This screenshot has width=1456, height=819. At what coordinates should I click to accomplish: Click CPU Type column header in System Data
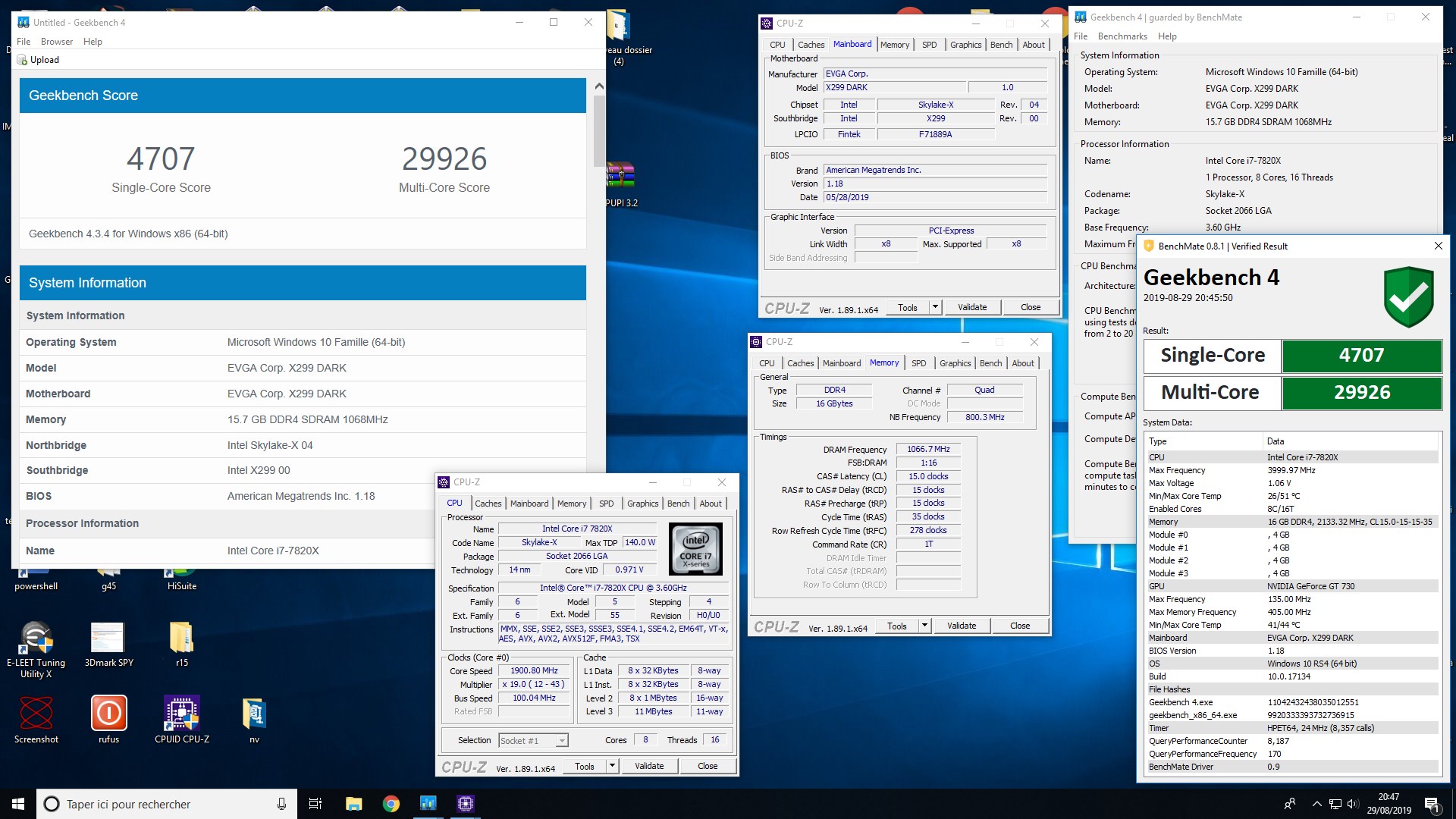[x=1203, y=441]
